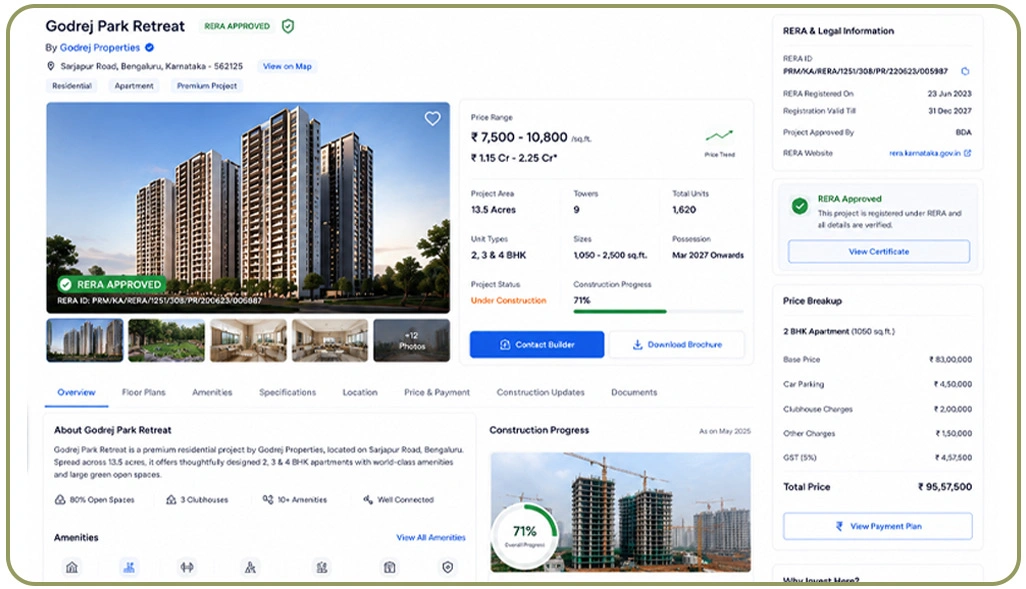
Task: Select the highlighted swimming pool amenity icon
Action: click(129, 567)
